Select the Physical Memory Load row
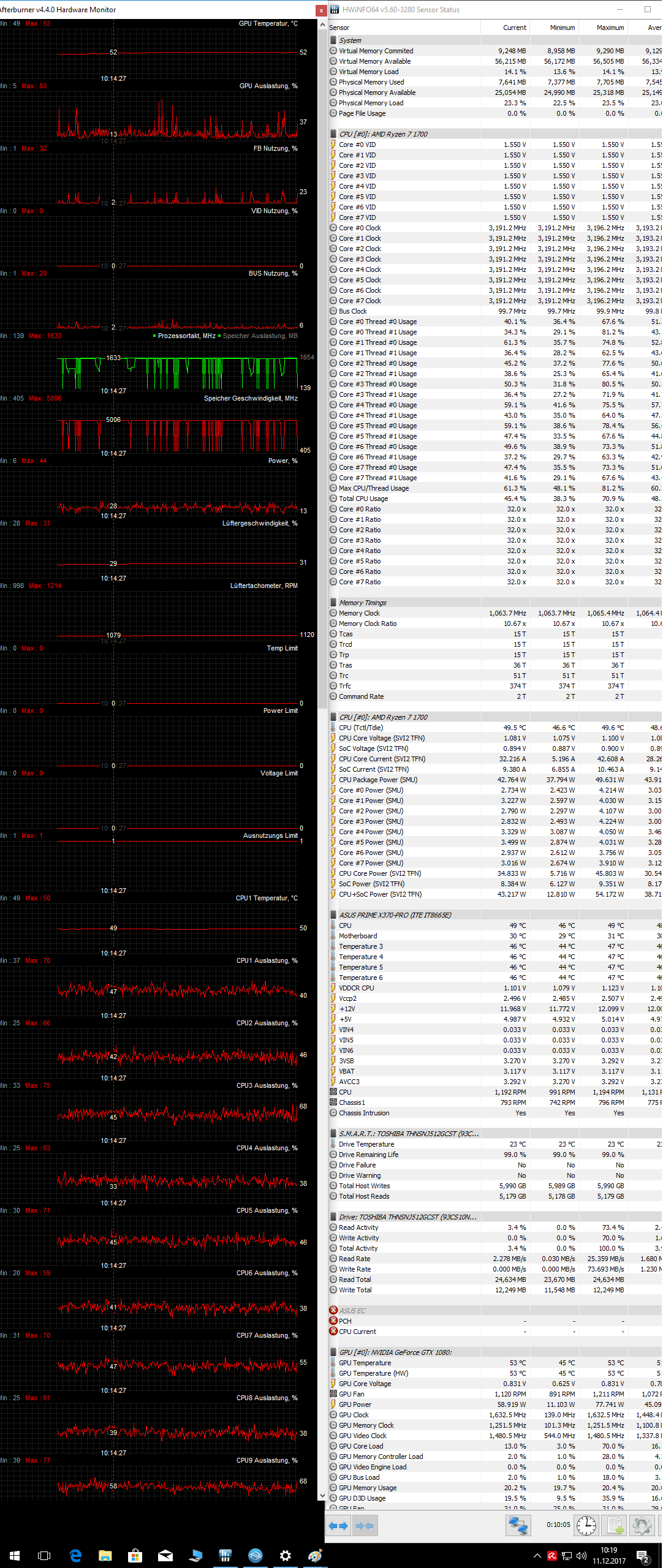Image resolution: width=663 pixels, height=1568 pixels. (x=495, y=103)
